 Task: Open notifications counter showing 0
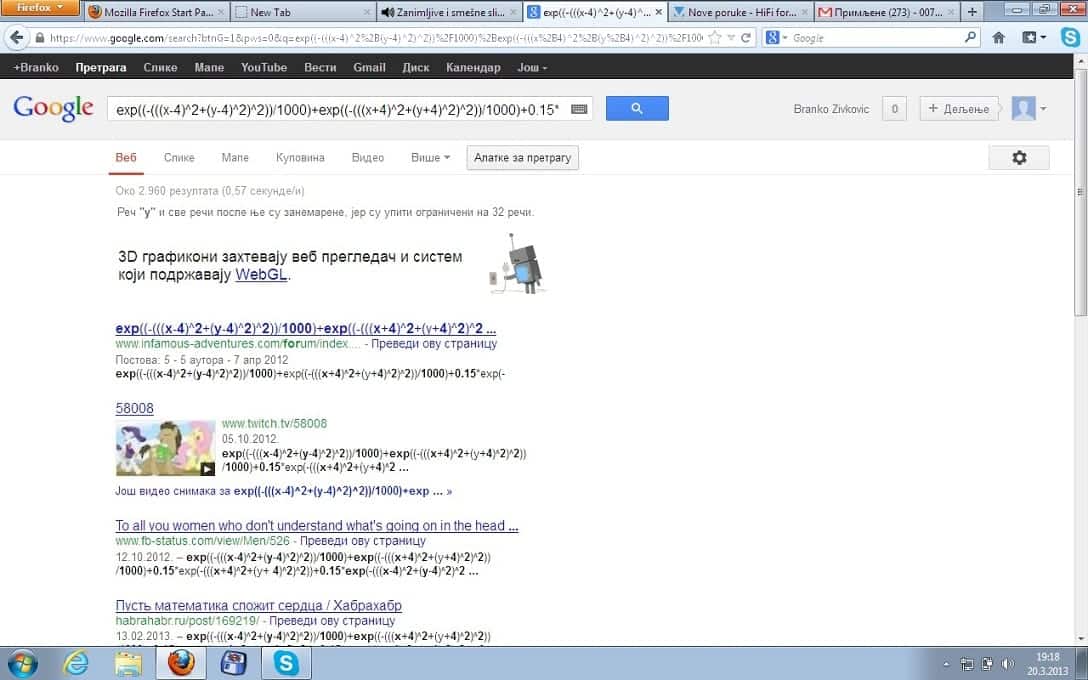point(894,108)
